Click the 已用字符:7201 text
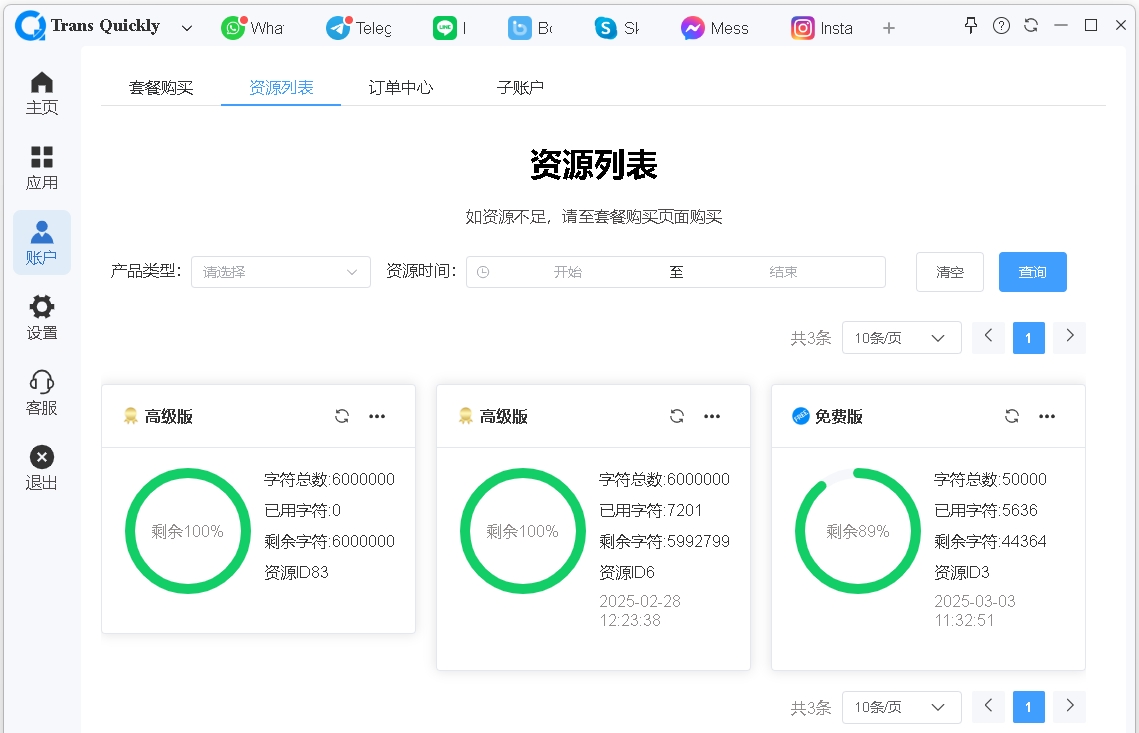 click(650, 511)
